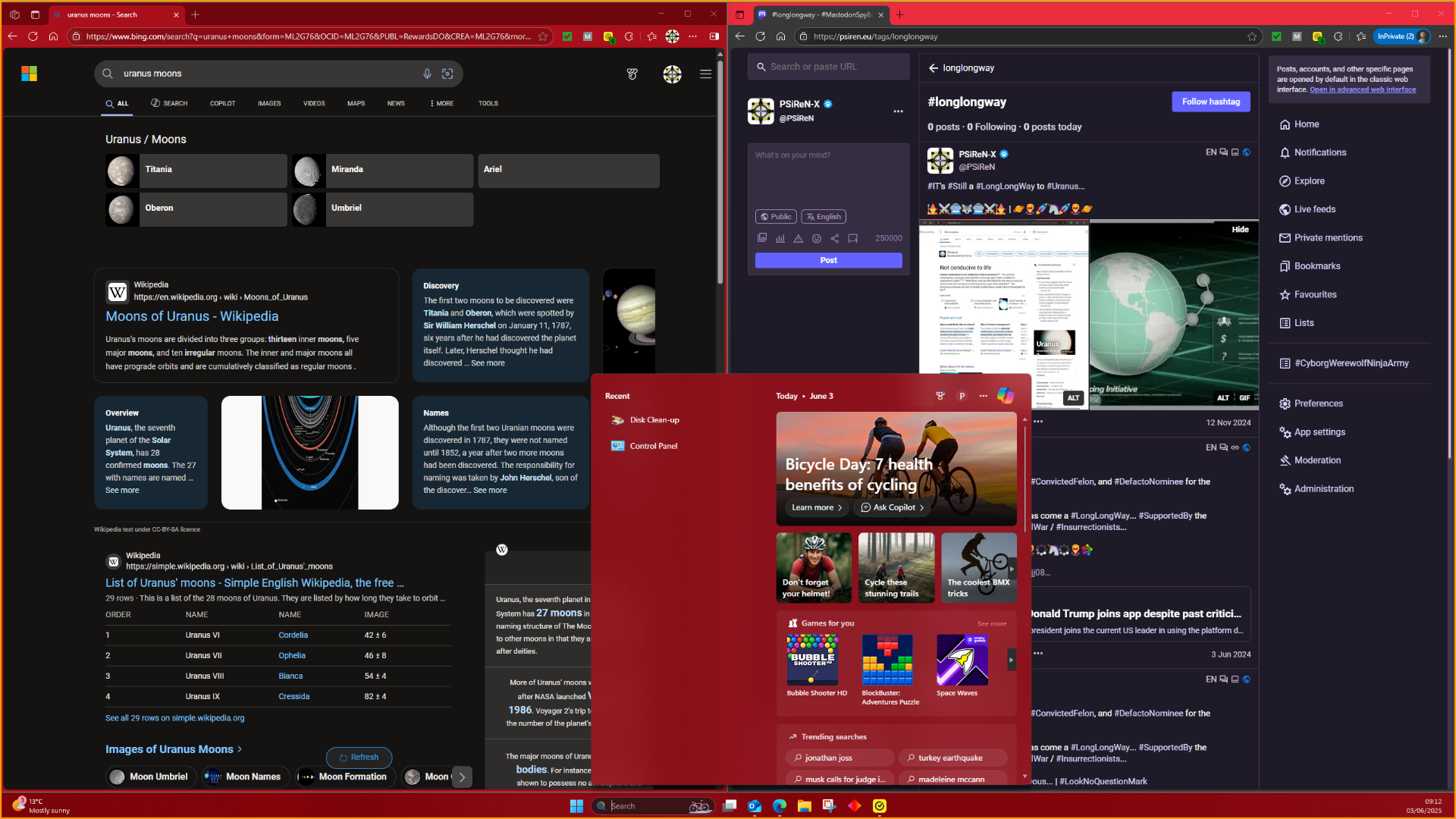Open File Explorer from the taskbar

point(804,805)
